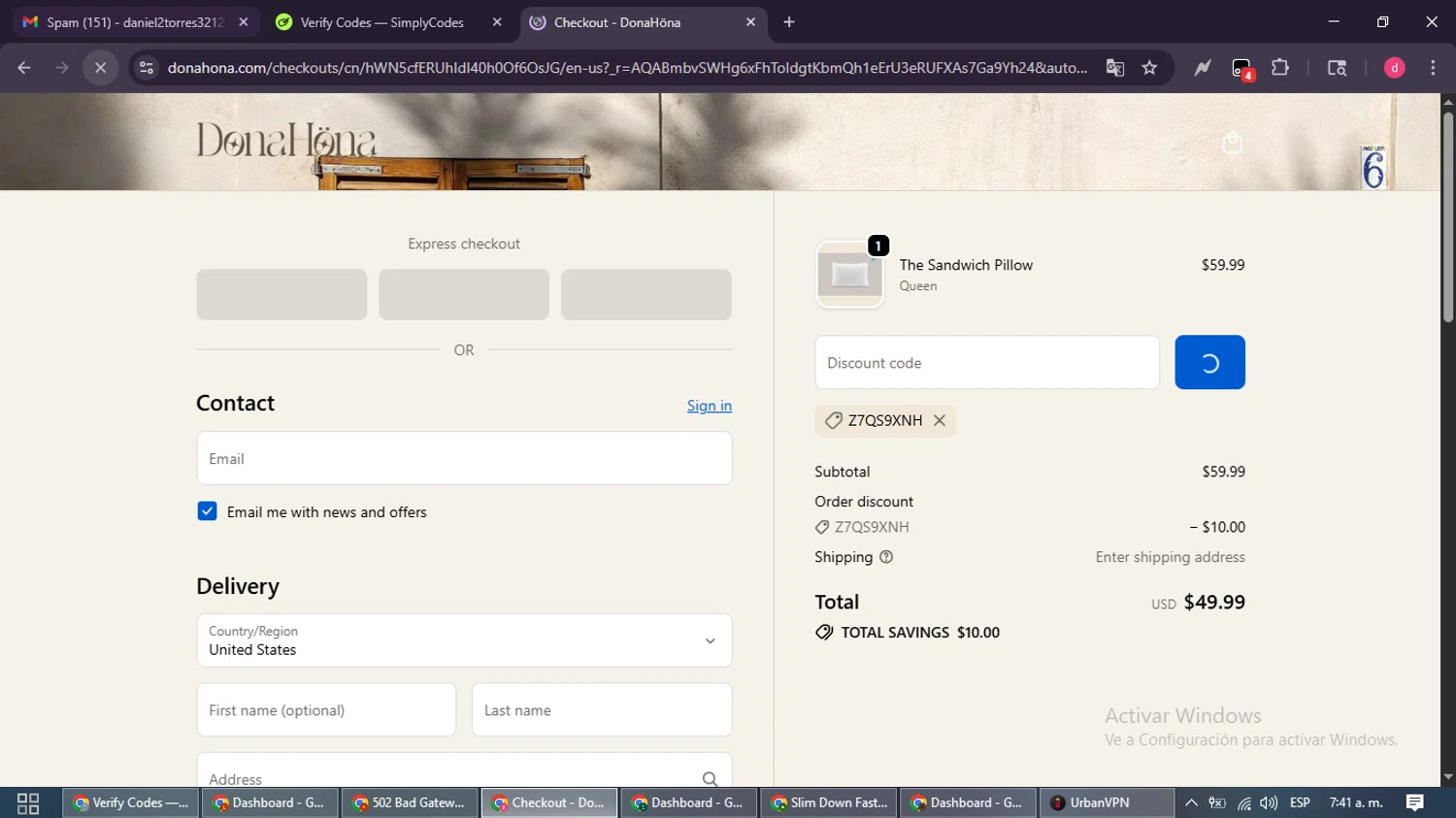Switch to Verify Codes SimplyCodes tab
Image resolution: width=1456 pixels, height=818 pixels.
[x=382, y=22]
